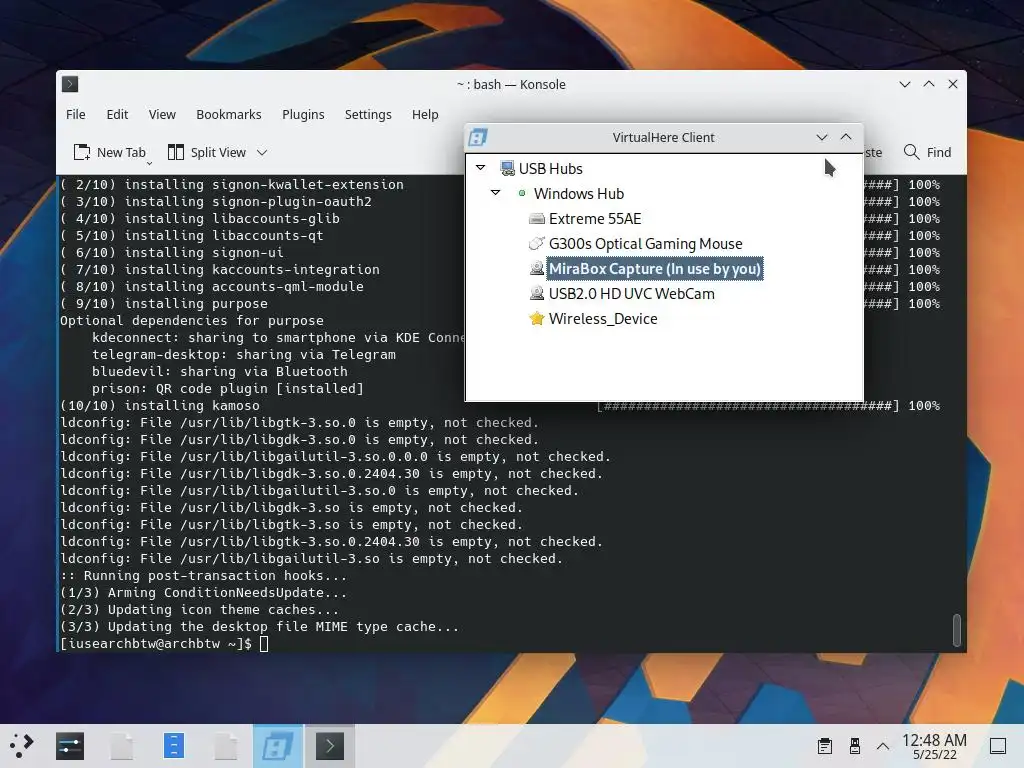Maximize the Konsole window
This screenshot has height=768, width=1024.
pos(929,84)
